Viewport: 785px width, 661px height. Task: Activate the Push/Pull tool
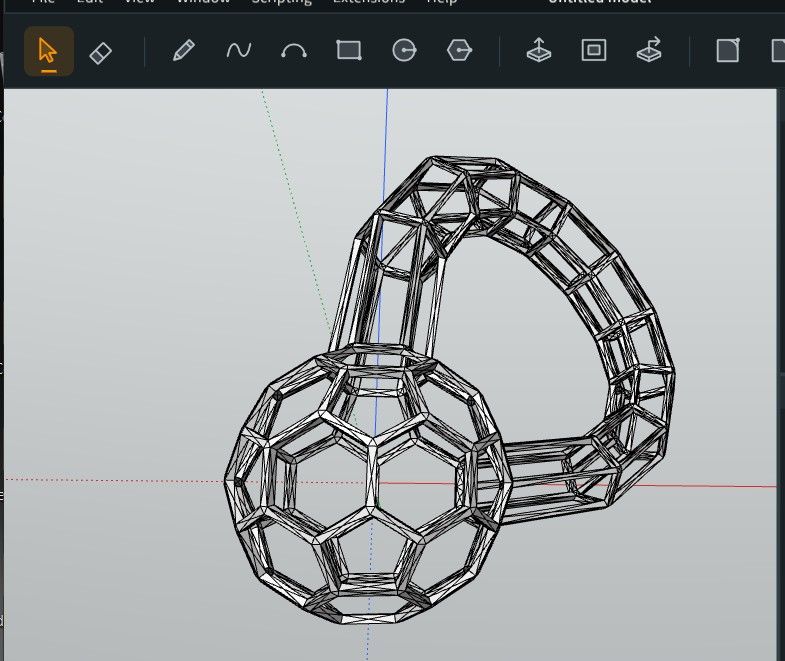539,50
